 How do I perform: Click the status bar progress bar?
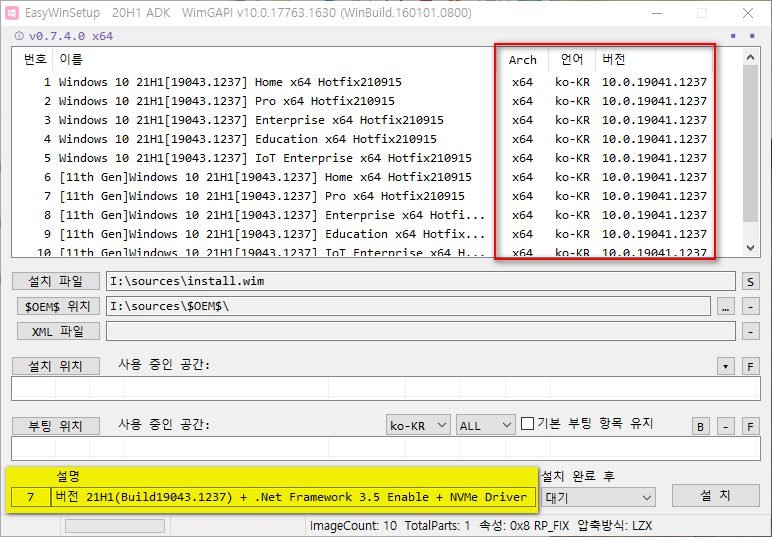115,526
